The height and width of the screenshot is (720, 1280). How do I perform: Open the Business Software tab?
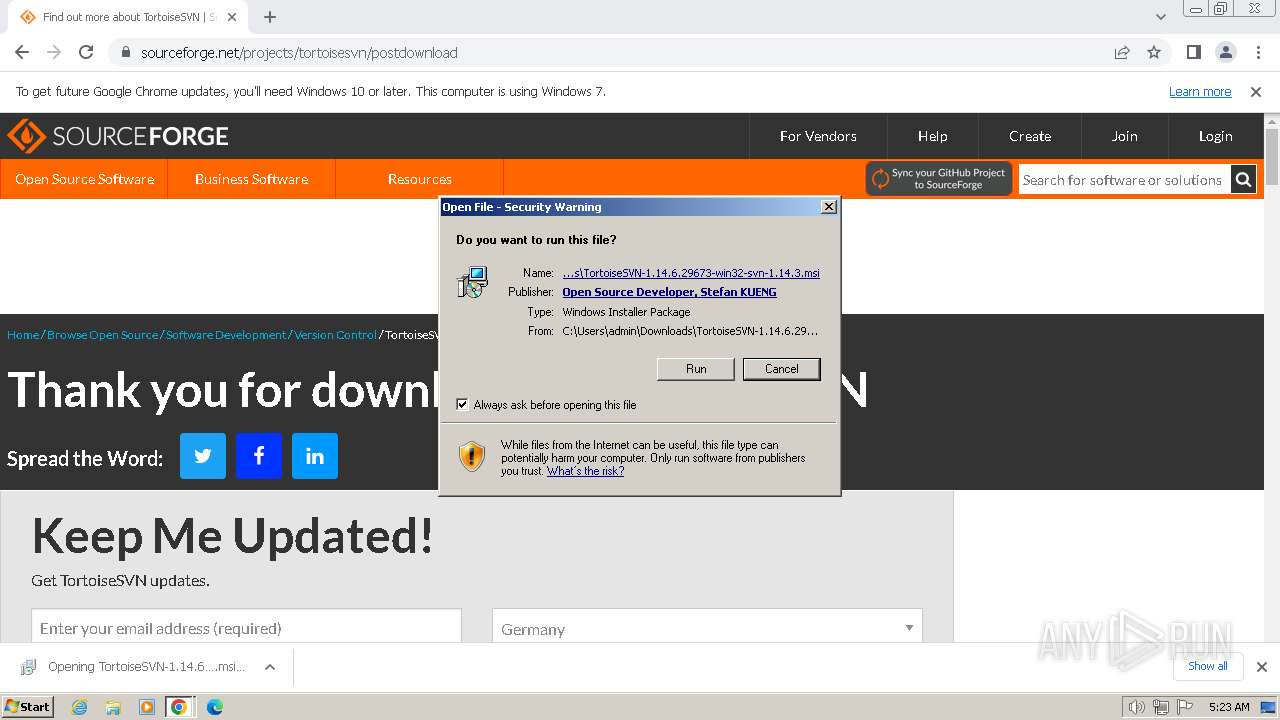(x=251, y=179)
